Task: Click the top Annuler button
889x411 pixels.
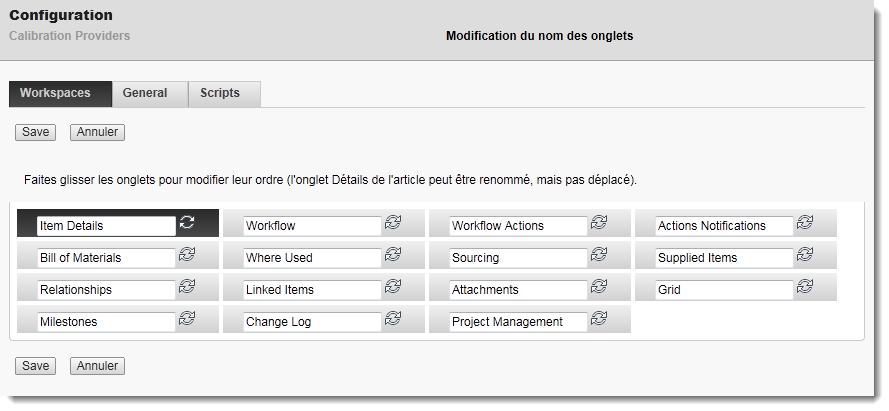Action: (x=97, y=132)
